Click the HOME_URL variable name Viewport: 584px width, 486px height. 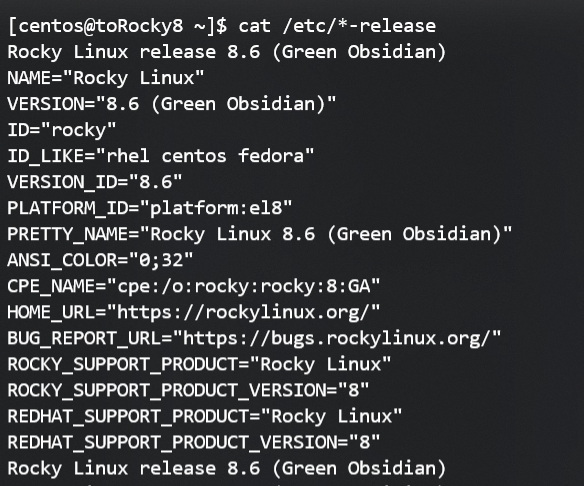click(51, 312)
